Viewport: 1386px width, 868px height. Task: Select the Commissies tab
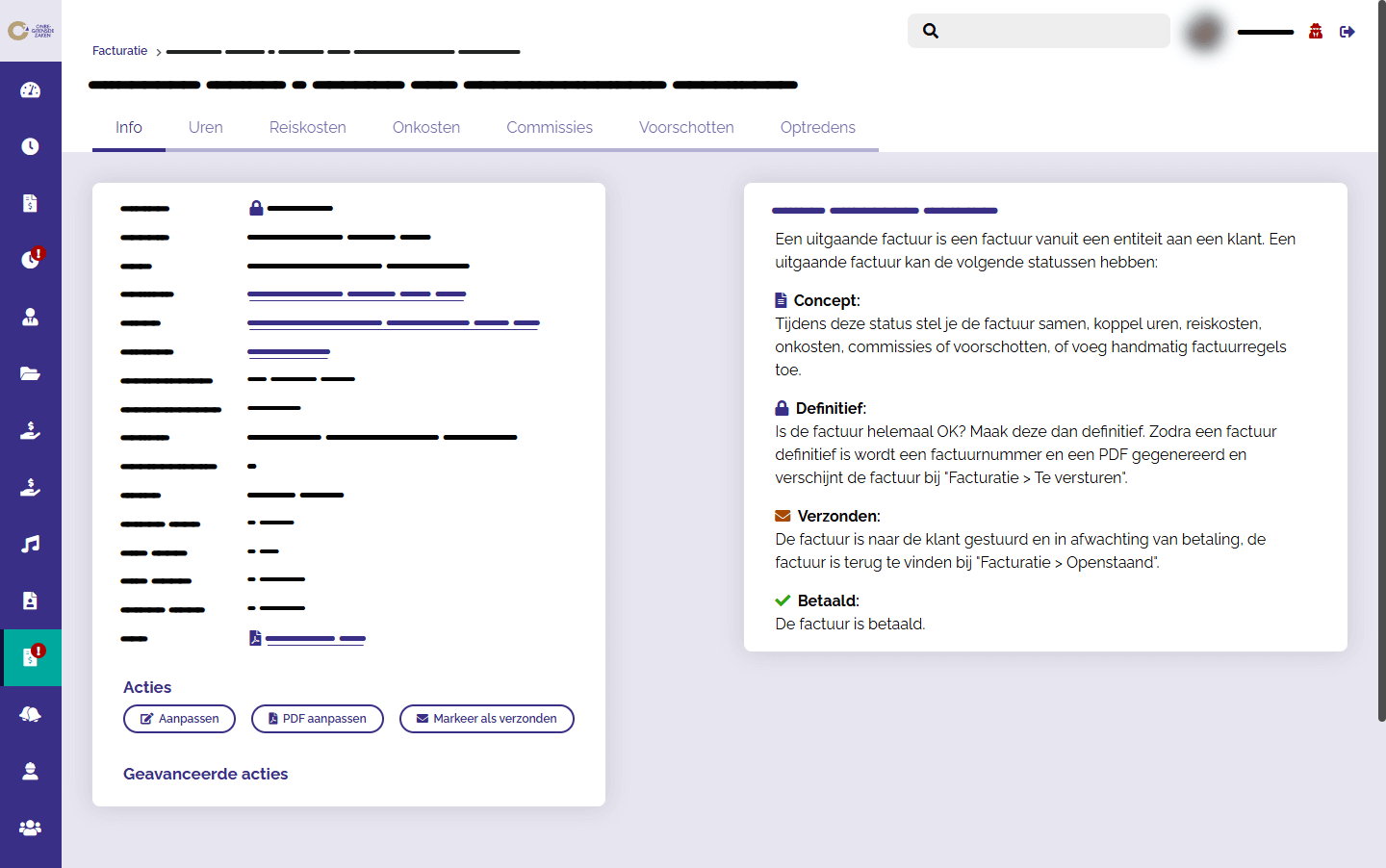tap(549, 127)
